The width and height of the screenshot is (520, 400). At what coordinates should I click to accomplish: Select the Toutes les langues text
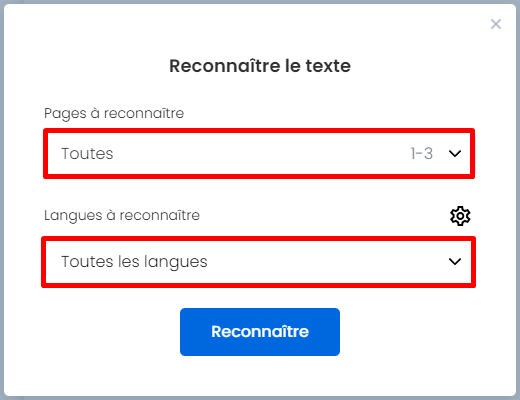tap(134, 262)
